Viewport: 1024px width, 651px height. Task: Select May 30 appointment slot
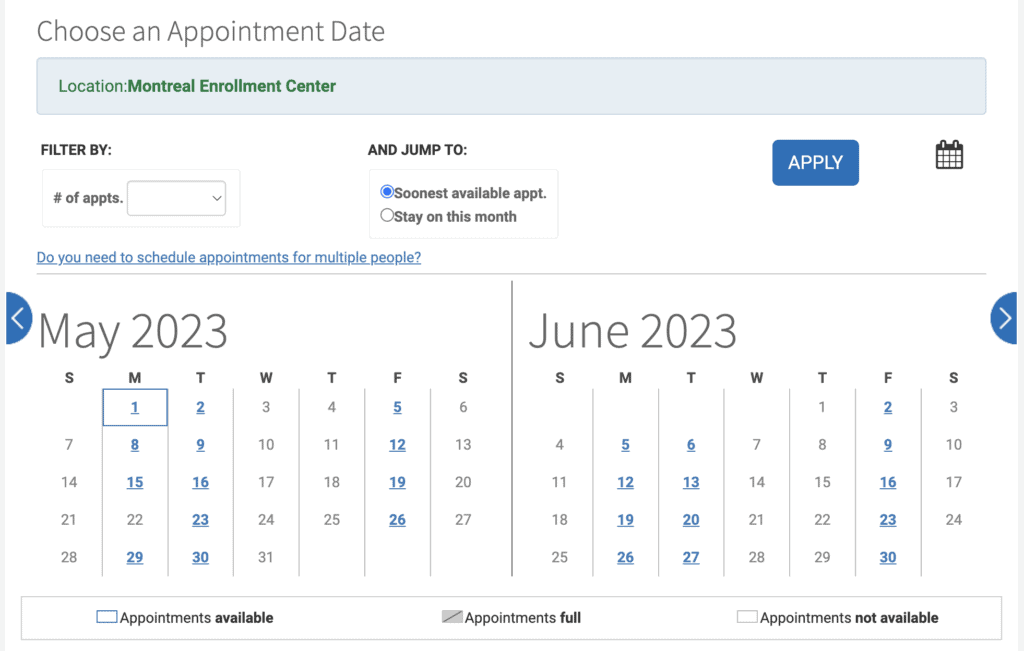click(x=200, y=557)
